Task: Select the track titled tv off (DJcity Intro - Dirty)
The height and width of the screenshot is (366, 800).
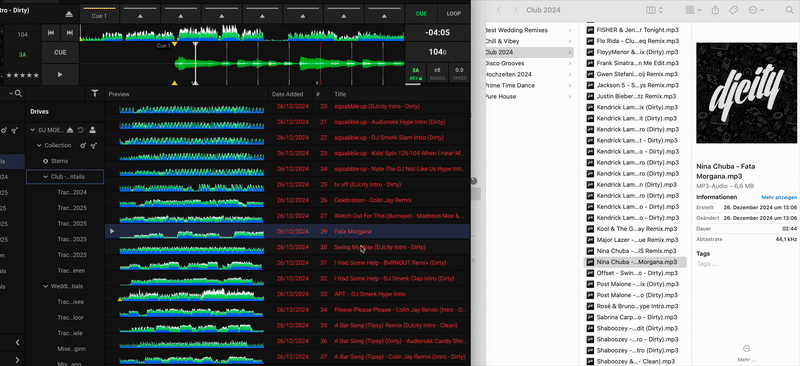Action: tap(368, 184)
